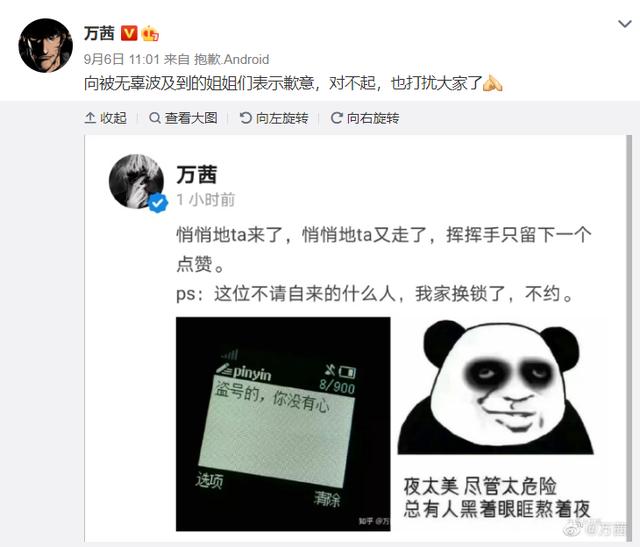Click the clockwise rotate arrow icon
This screenshot has height=547, width=640.
336,118
